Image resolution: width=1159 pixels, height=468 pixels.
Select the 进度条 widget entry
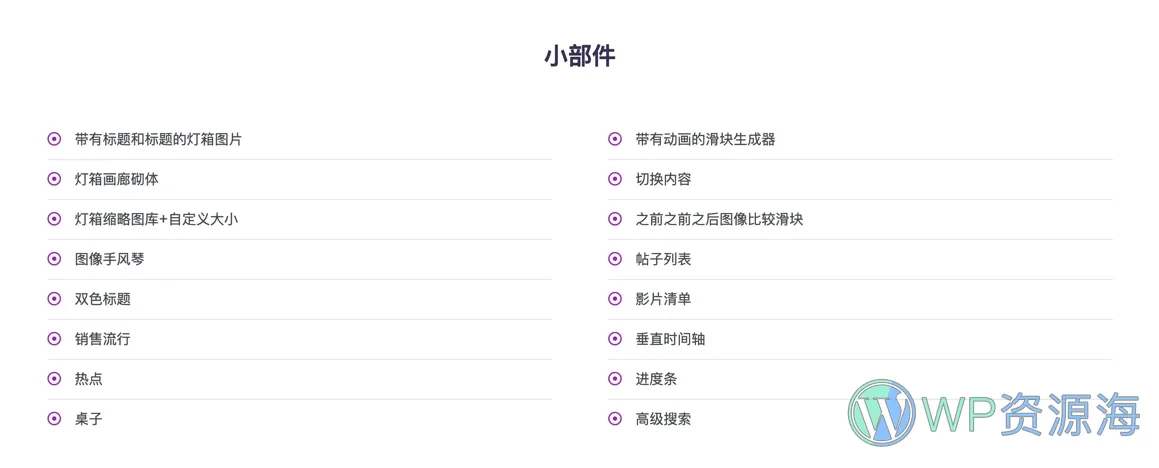click(656, 379)
